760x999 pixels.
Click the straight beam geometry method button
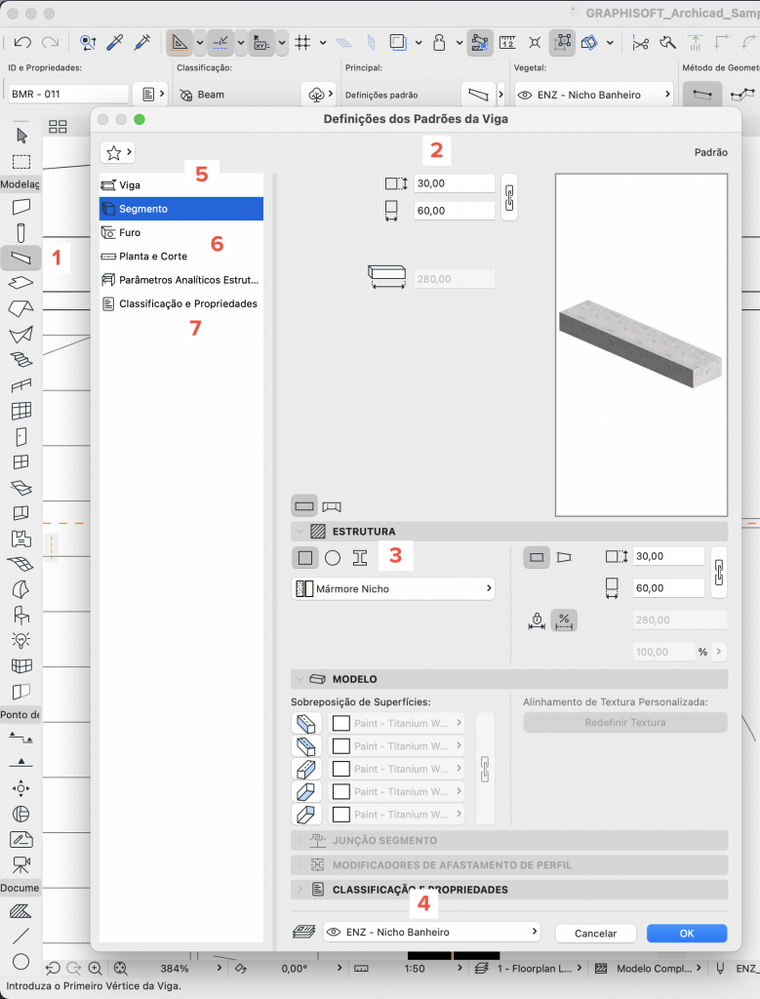(x=703, y=95)
